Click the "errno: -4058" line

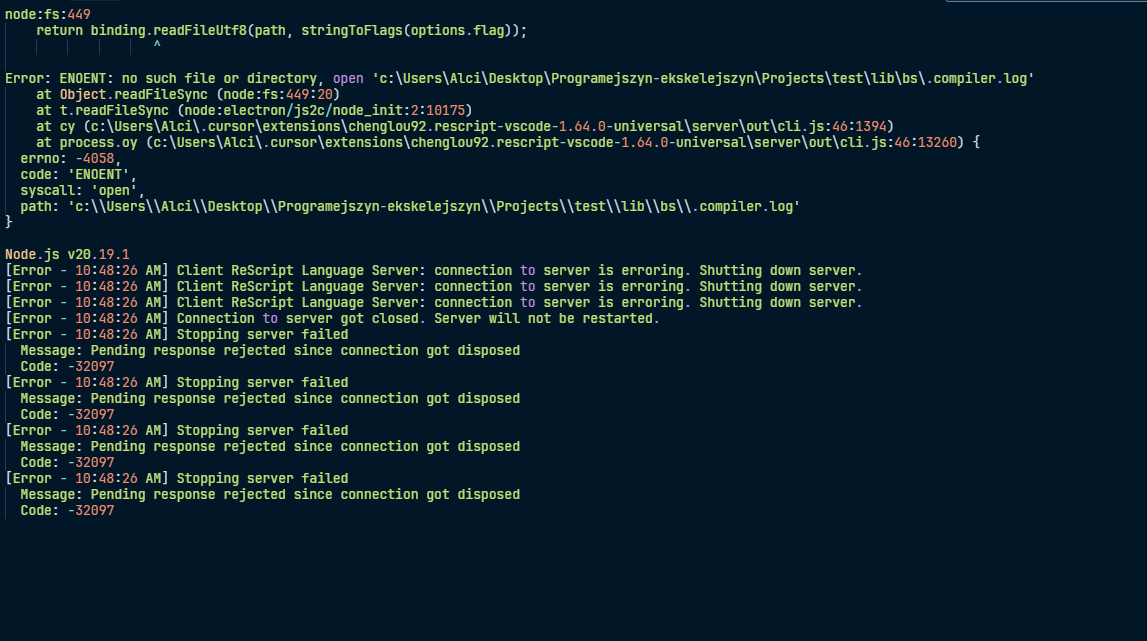69,158
